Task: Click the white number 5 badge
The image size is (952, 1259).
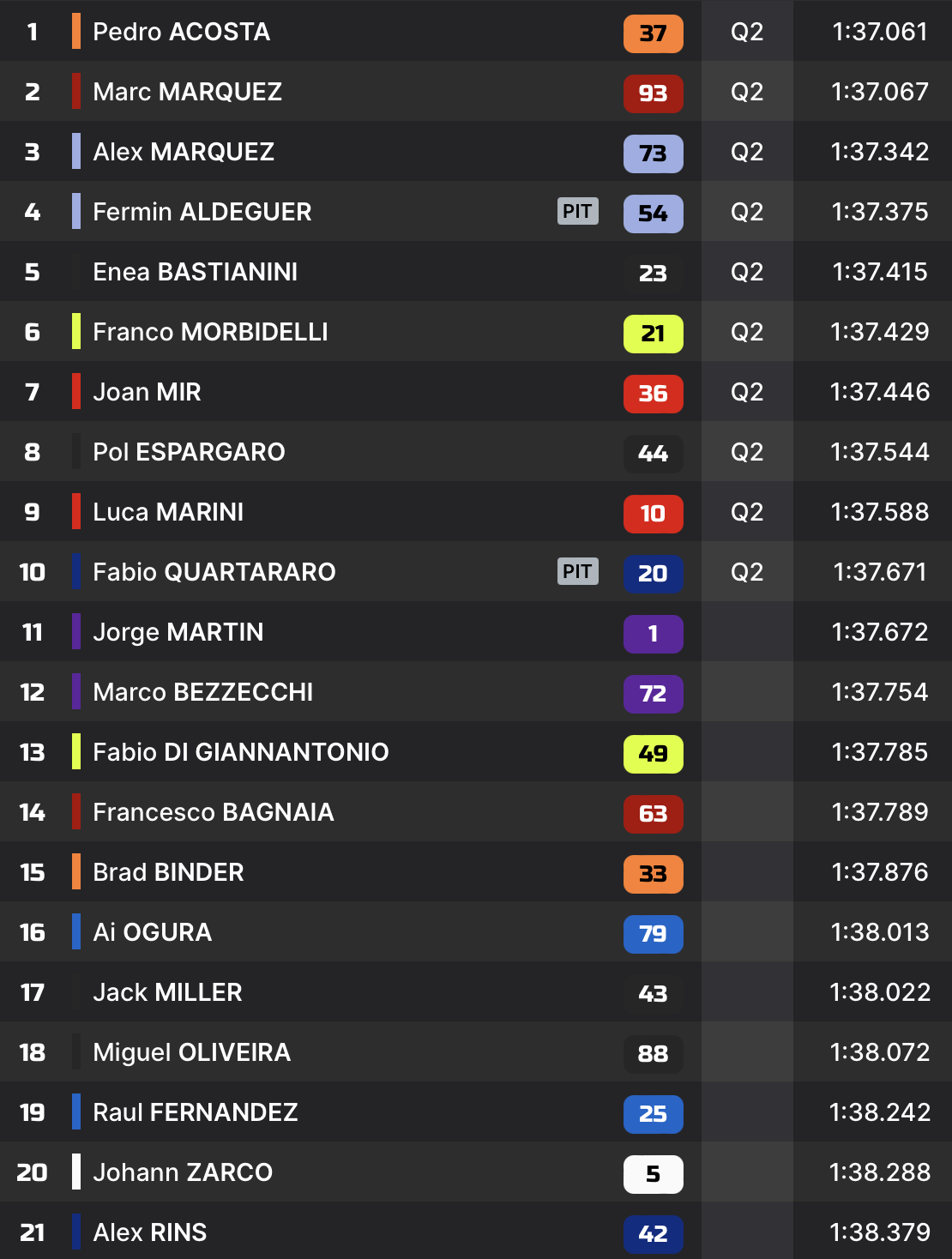Action: [653, 1174]
